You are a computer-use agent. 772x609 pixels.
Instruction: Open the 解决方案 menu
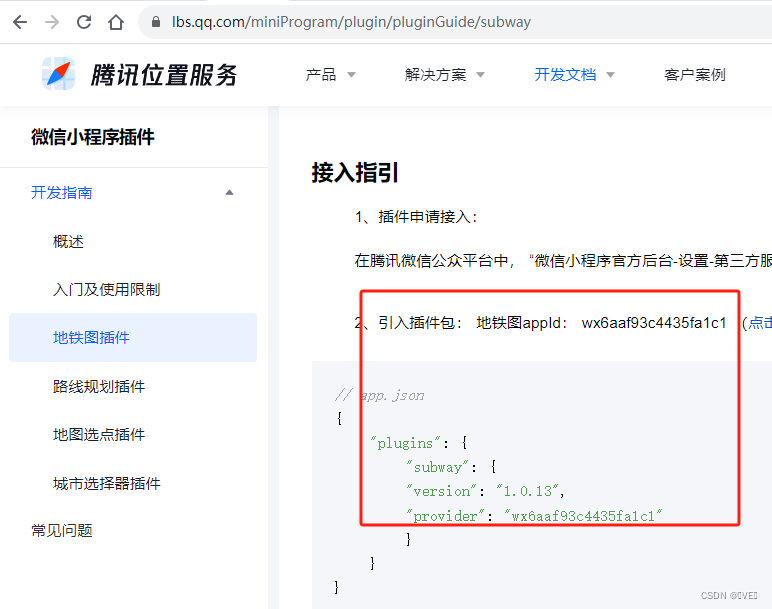[x=435, y=75]
